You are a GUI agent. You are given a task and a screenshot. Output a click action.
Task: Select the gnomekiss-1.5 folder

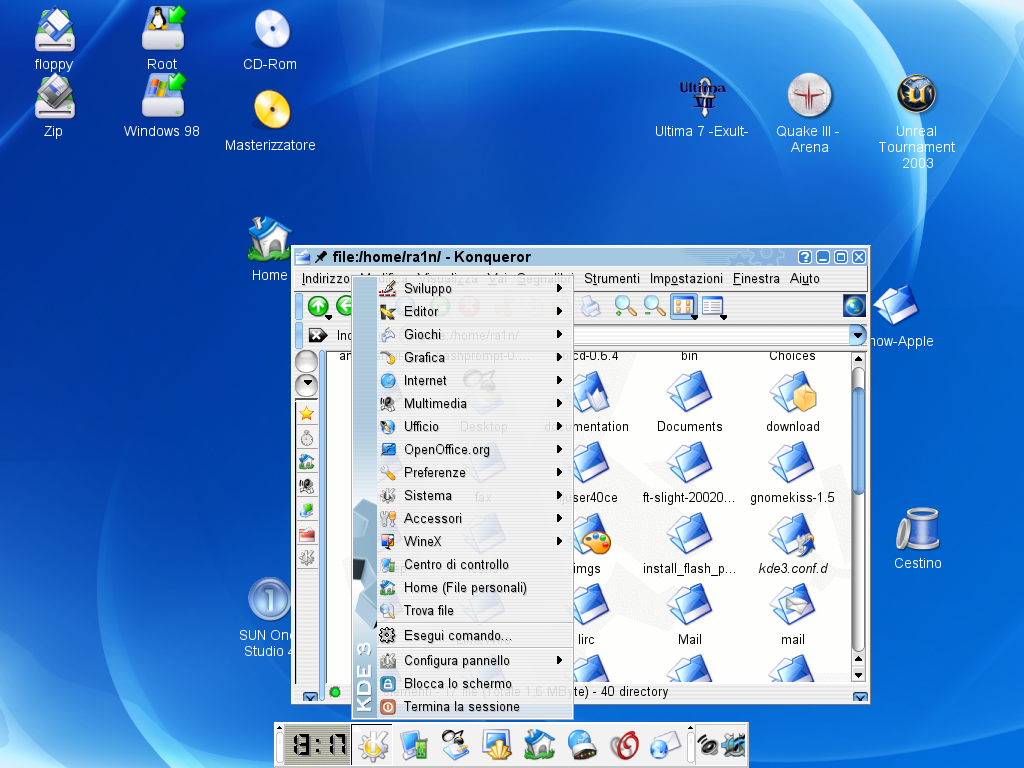pos(792,473)
